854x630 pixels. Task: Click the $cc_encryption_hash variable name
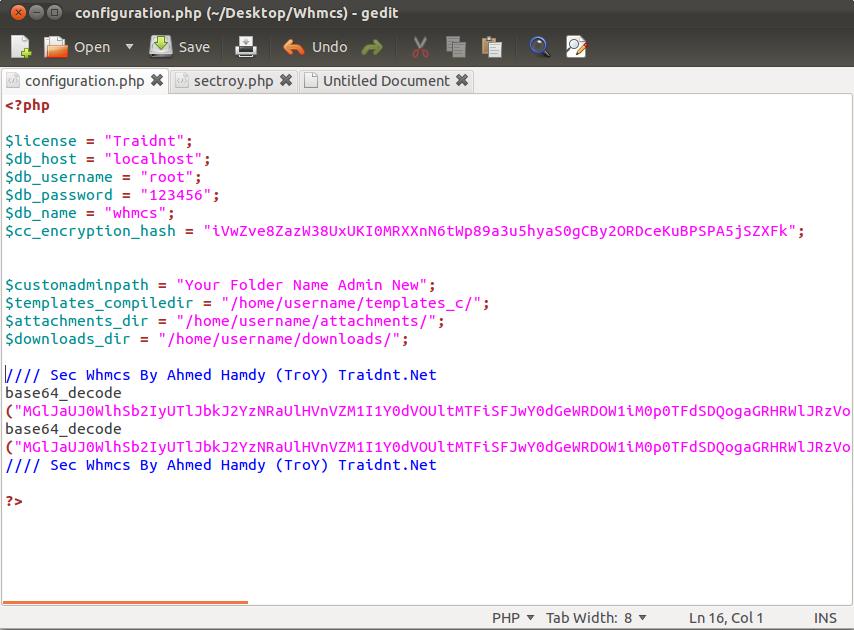point(90,231)
